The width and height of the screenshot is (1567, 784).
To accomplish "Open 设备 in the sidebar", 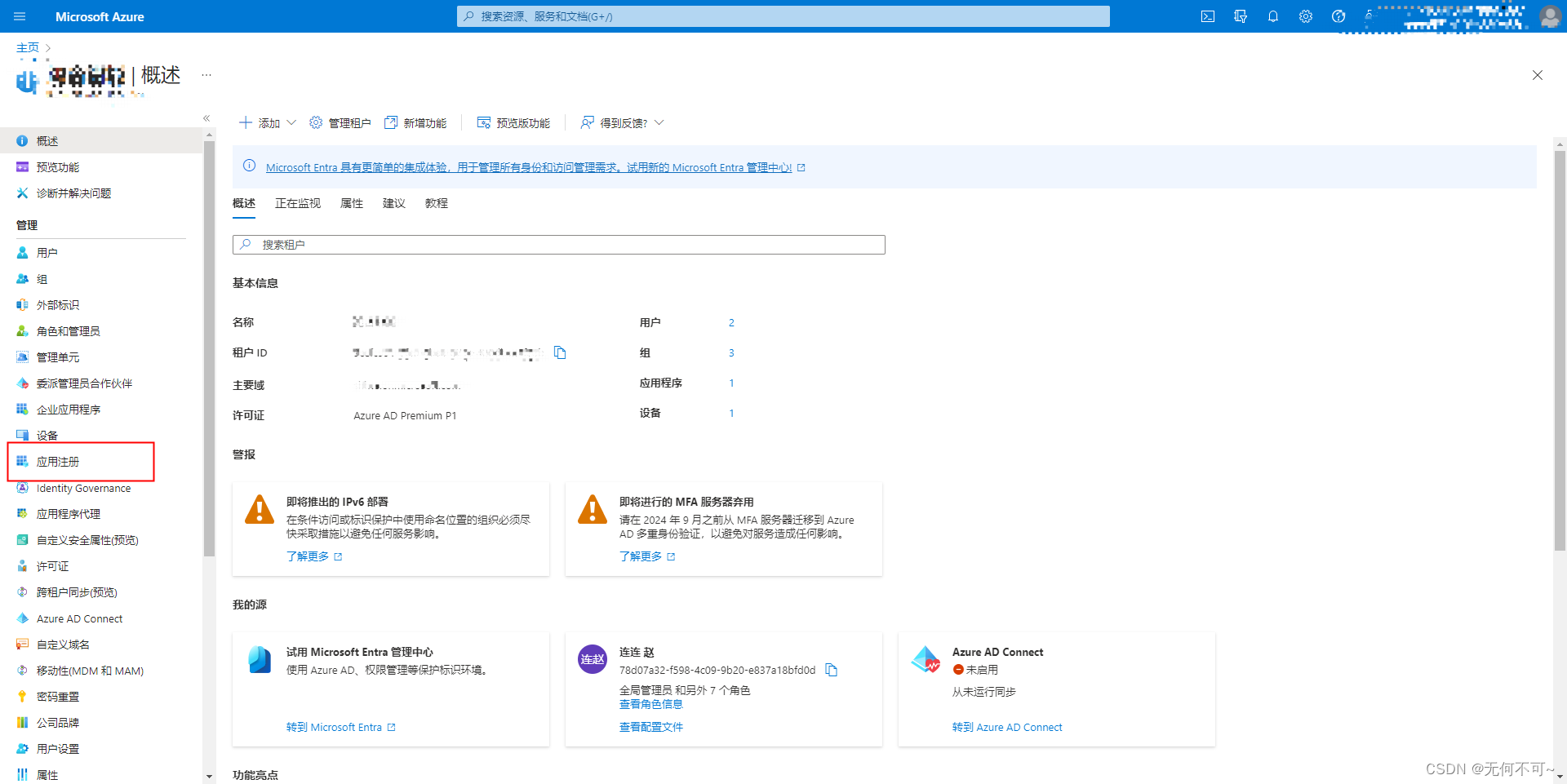I will [47, 436].
